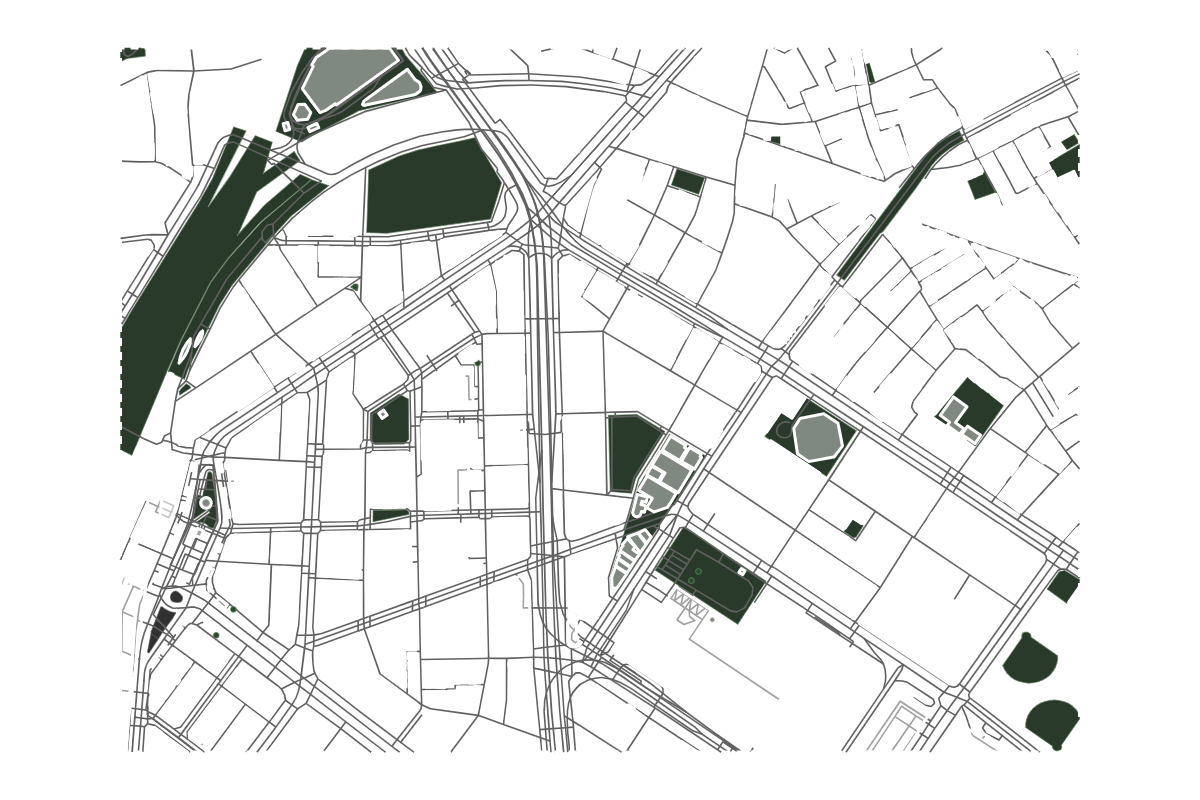This screenshot has height=800, width=1200.
Task: Select the dark green square with white diamond
Action: 389,421
